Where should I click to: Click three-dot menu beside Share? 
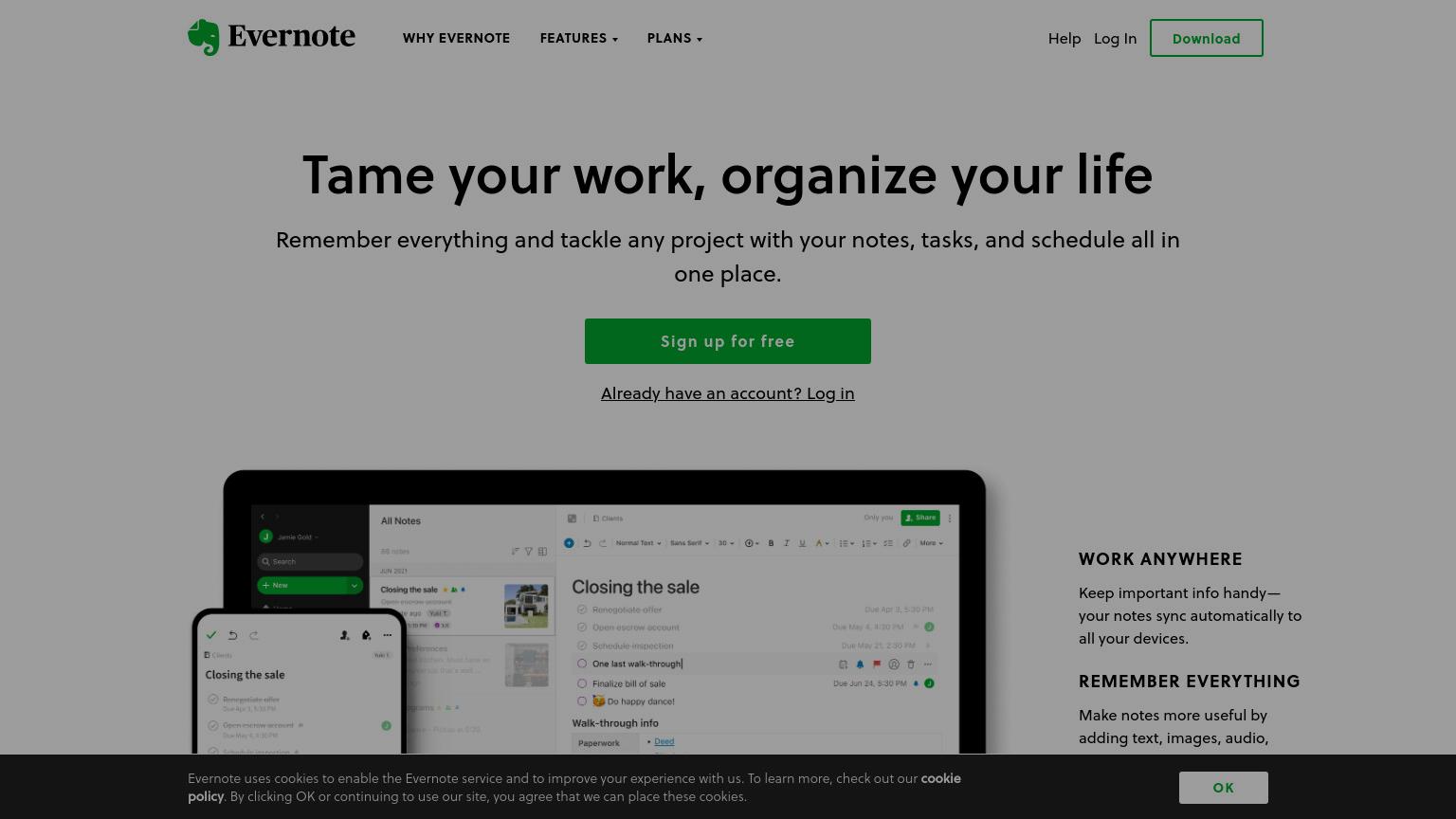click(950, 519)
